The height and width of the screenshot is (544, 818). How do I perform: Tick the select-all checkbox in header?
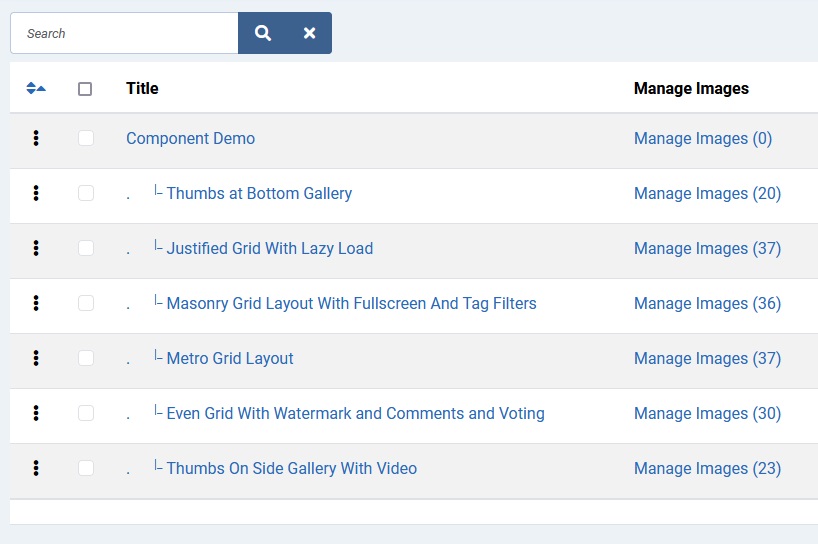85,89
